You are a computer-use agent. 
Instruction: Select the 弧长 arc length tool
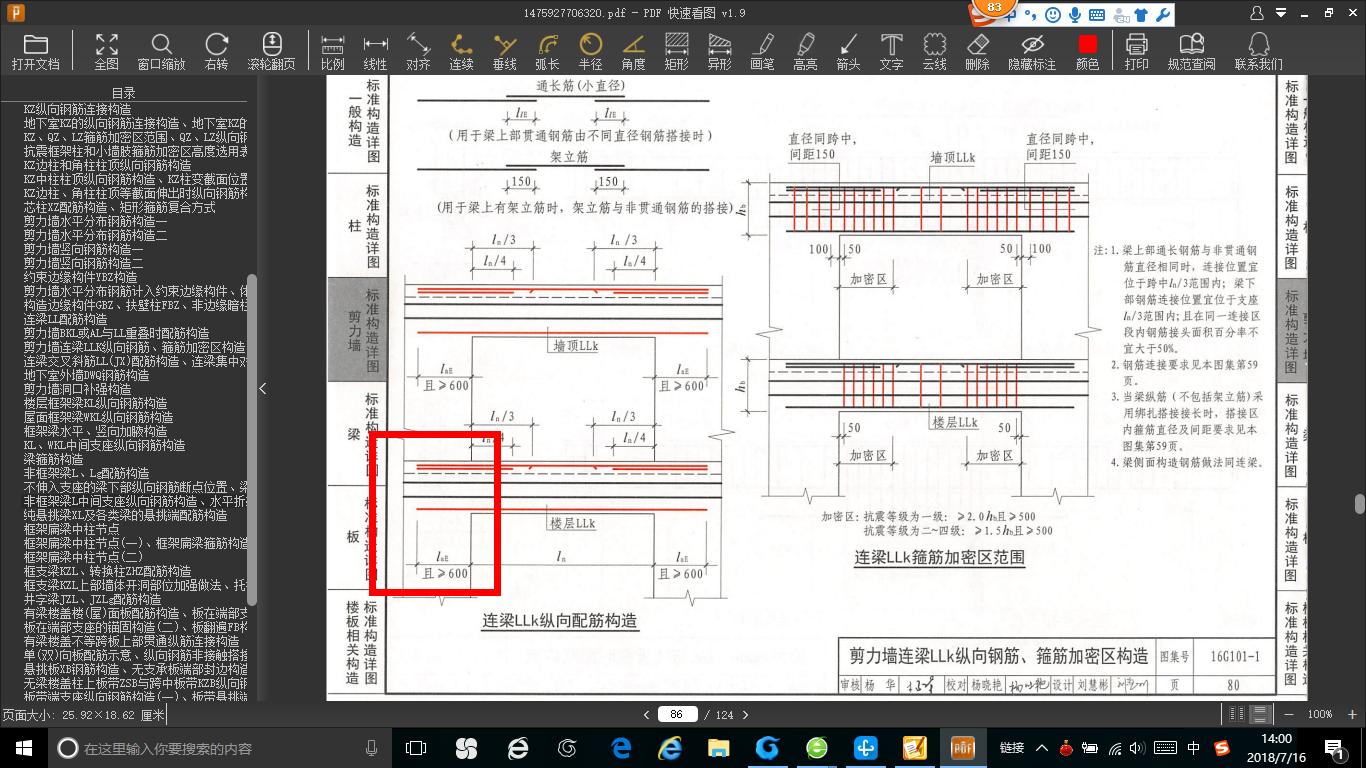(x=548, y=51)
